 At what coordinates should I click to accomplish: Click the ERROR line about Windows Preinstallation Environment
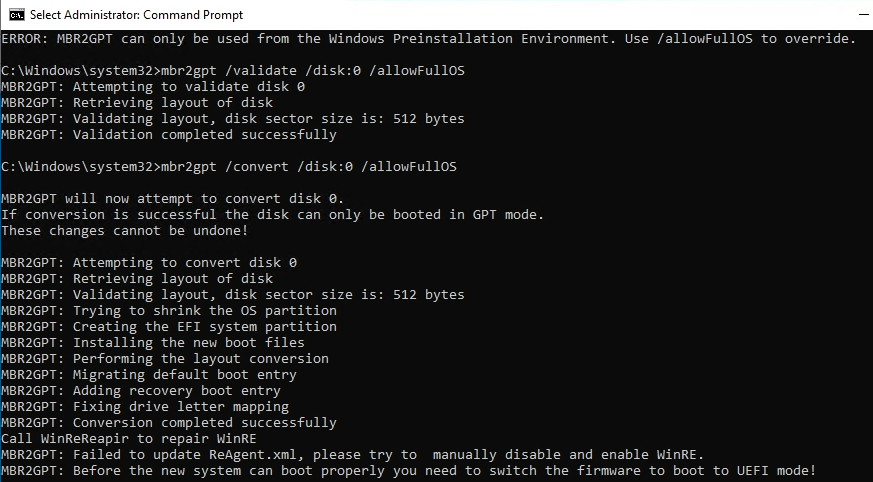point(428,39)
